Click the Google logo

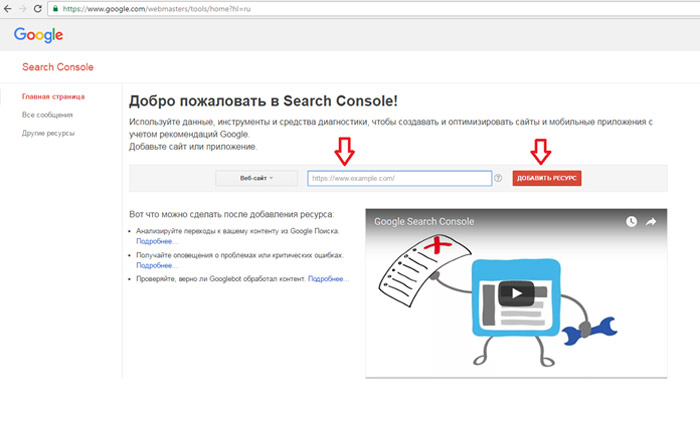[39, 36]
